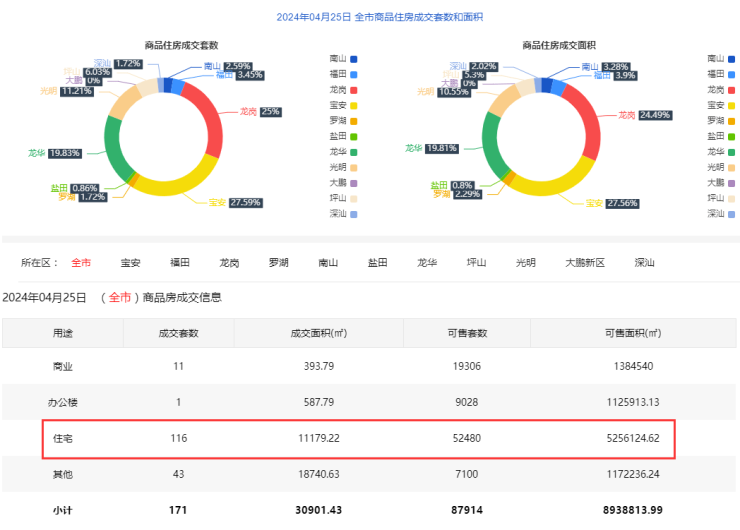Go to the 南山 district filter tab
Image resolution: width=740 pixels, height=530 pixels.
point(328,263)
